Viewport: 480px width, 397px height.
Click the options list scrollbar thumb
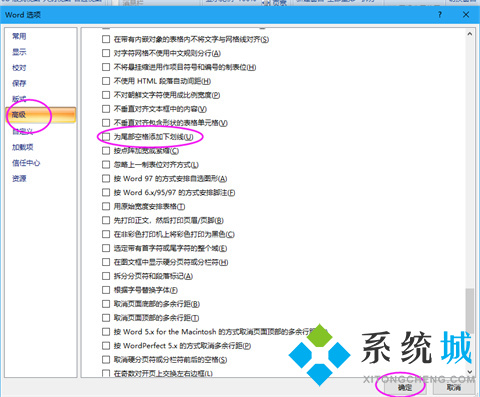click(470, 311)
